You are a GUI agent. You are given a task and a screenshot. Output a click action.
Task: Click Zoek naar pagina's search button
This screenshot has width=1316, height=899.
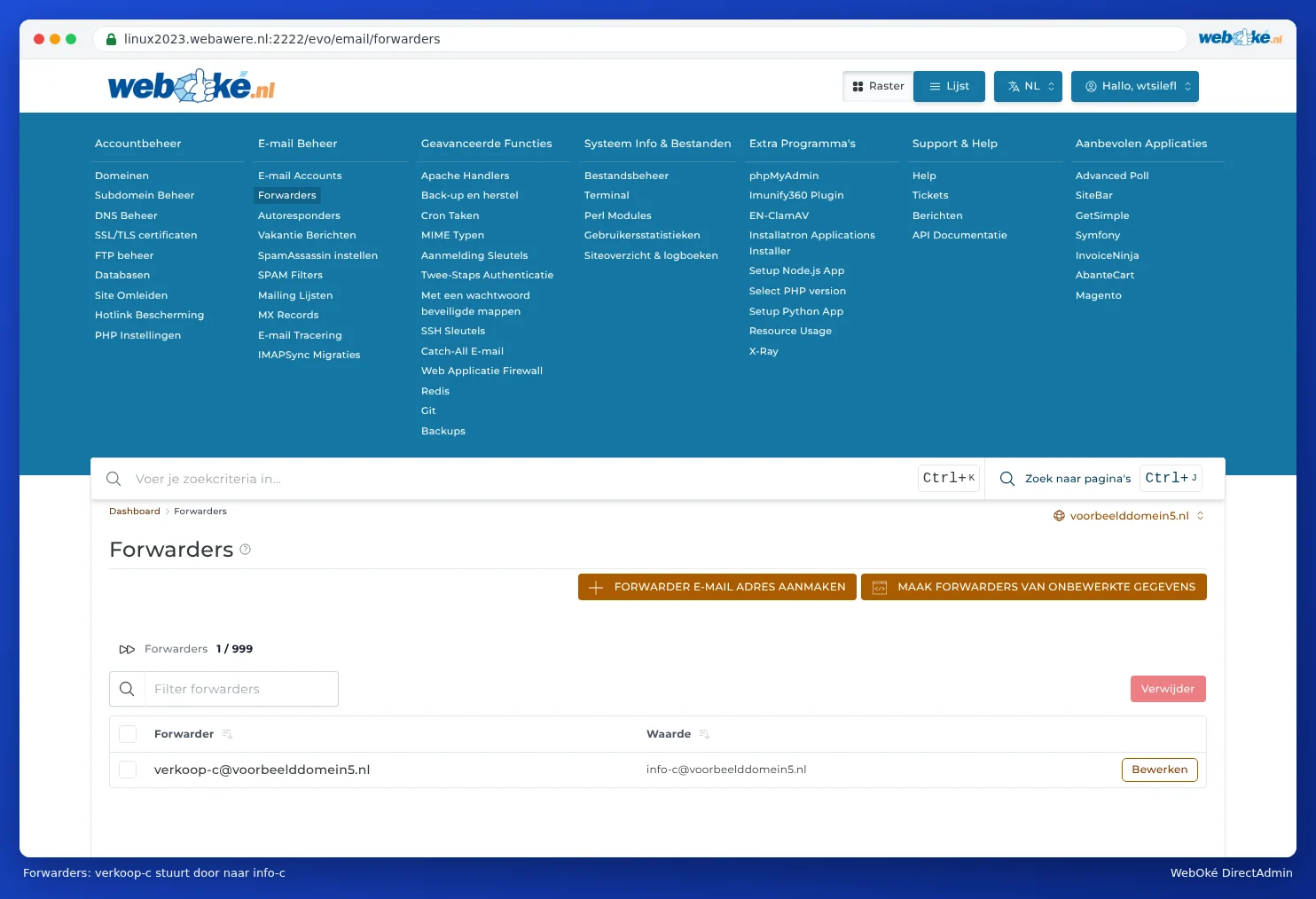point(1101,479)
